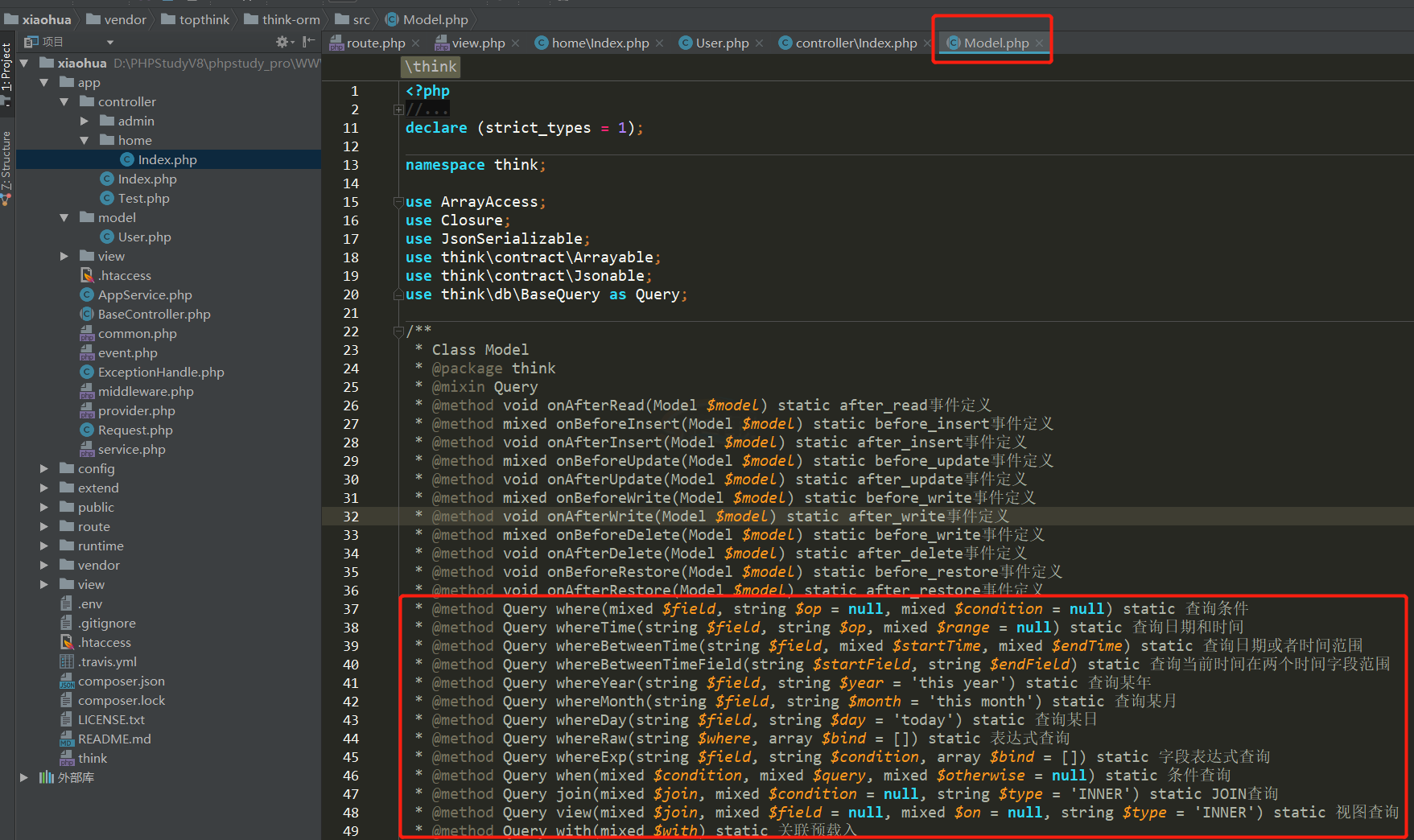The image size is (1414, 840).
Task: Collapse the xiaohua project root
Action: pos(24,63)
